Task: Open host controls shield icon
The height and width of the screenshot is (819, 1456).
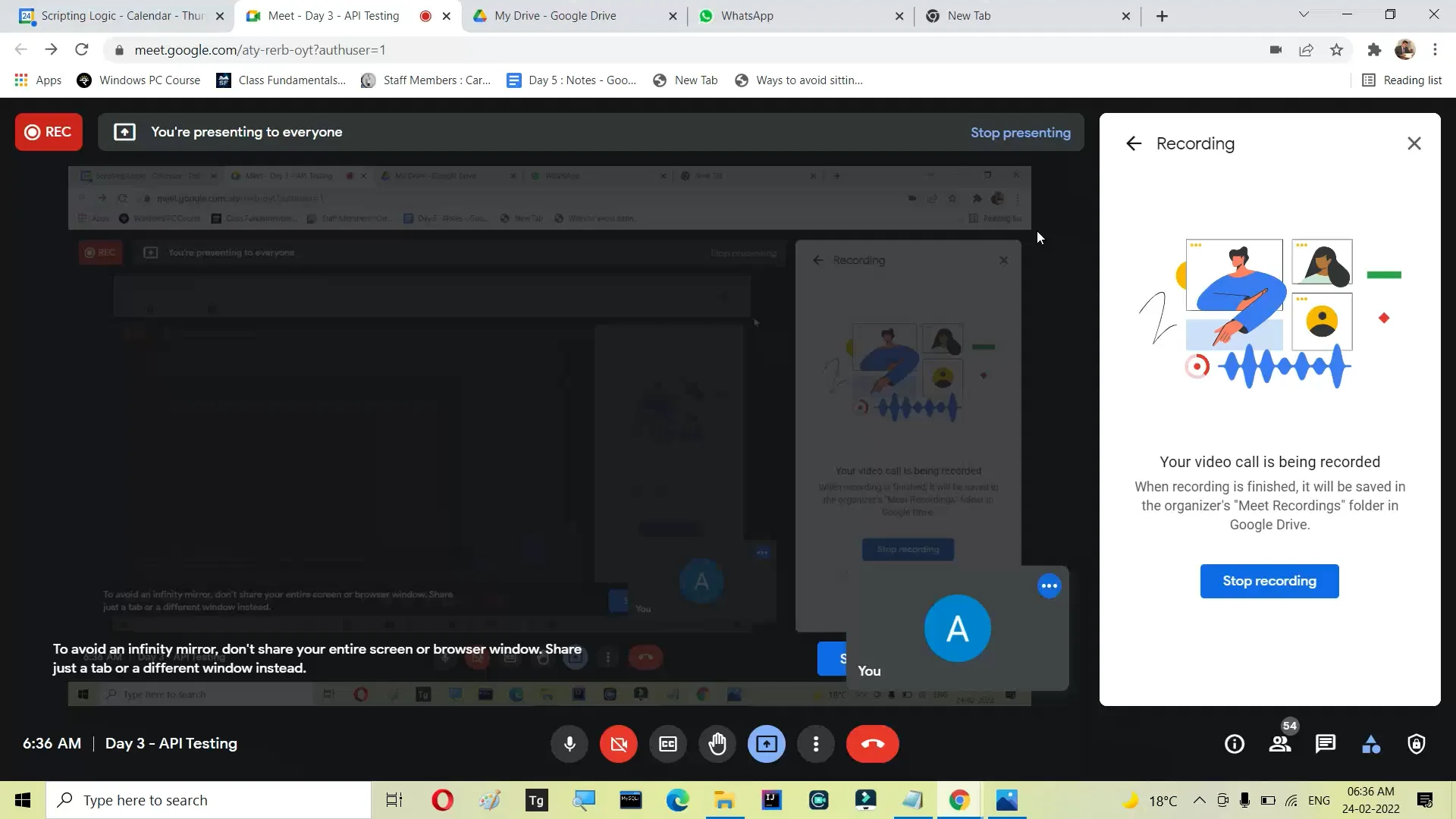Action: (1417, 744)
